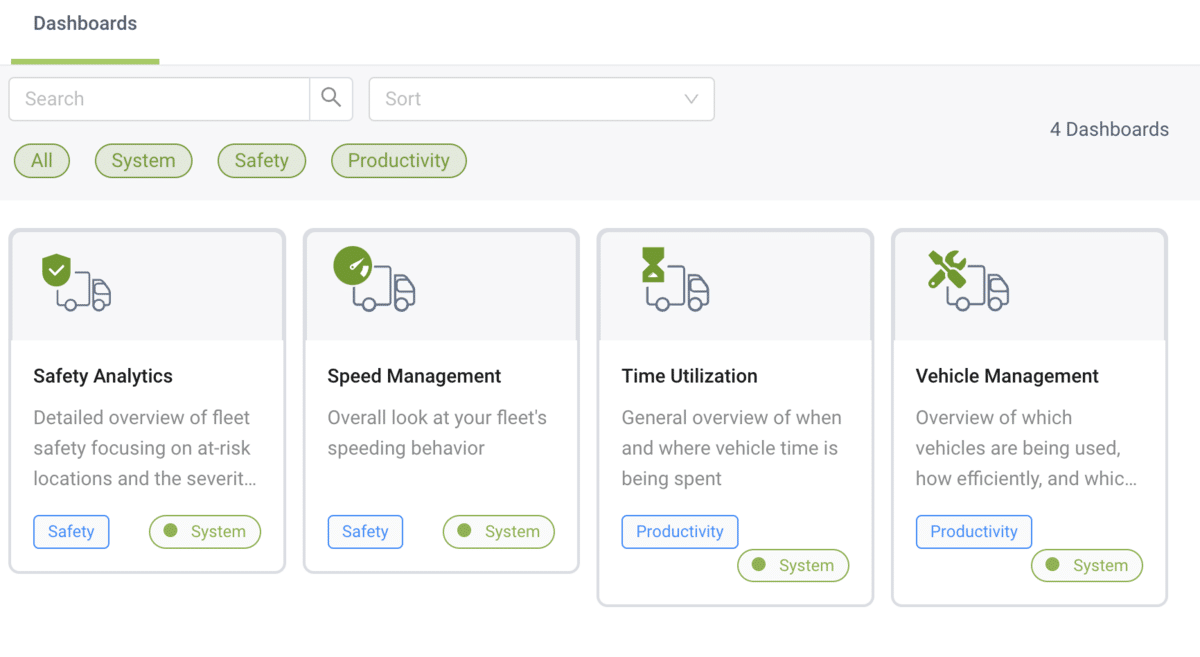Toggle the Productivity filter chip
This screenshot has width=1200, height=657.
398,161
